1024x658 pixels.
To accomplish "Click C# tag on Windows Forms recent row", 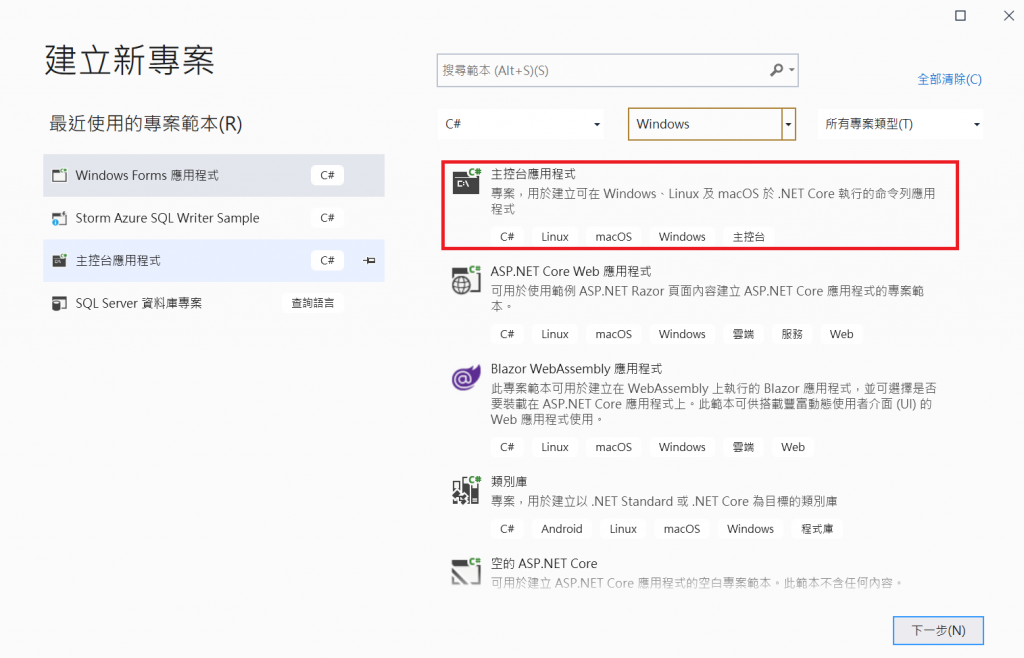I will [327, 175].
